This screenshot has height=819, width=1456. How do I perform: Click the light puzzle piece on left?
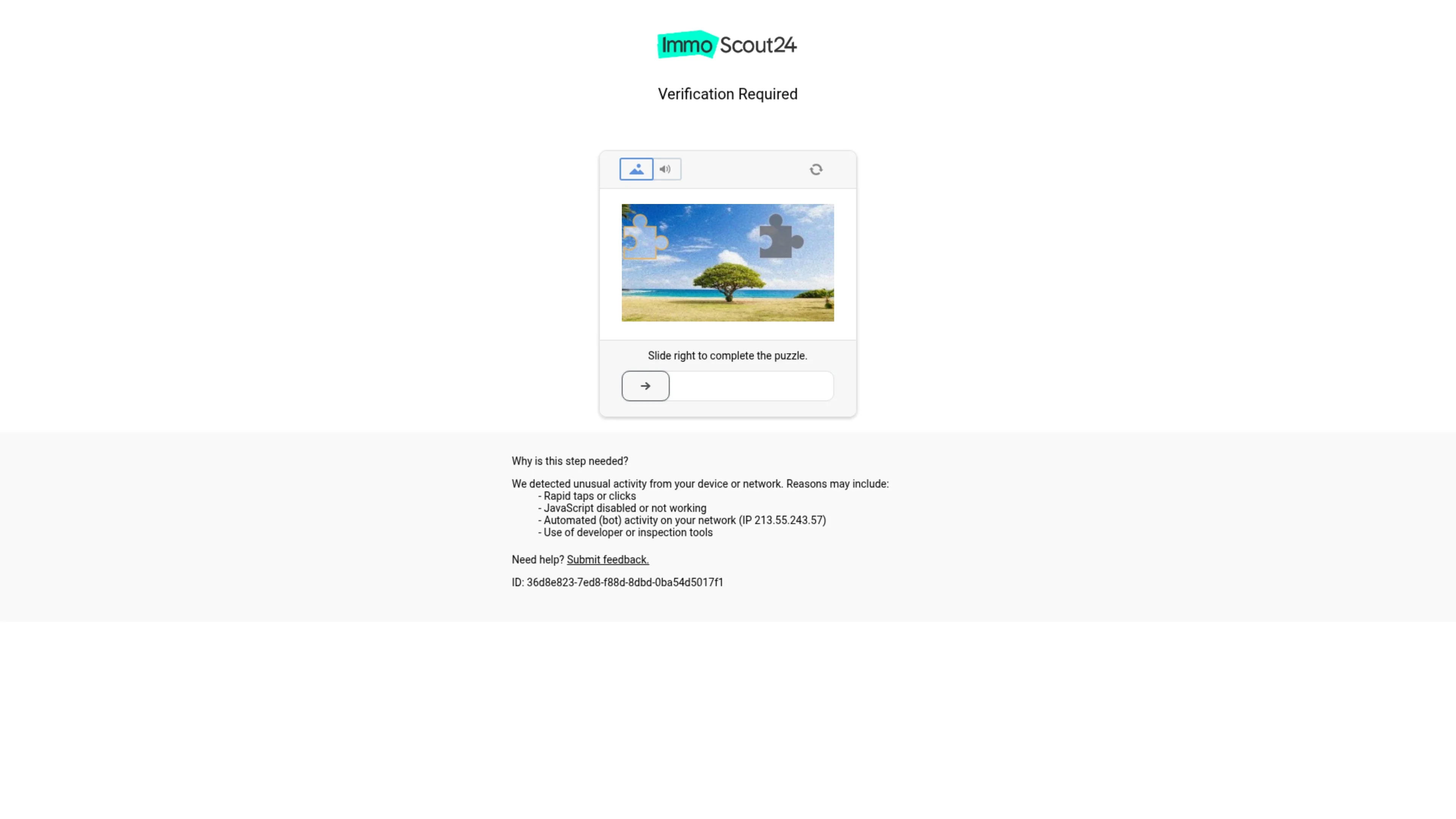click(645, 237)
